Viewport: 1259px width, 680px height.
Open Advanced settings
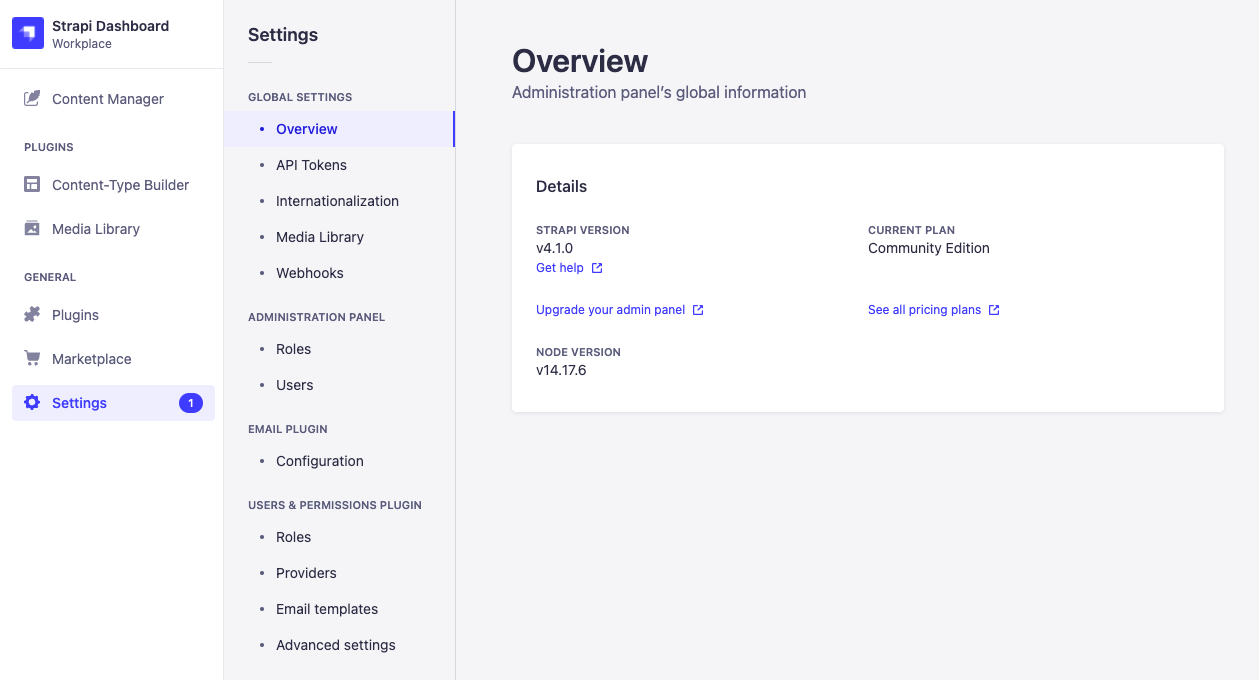point(339,645)
